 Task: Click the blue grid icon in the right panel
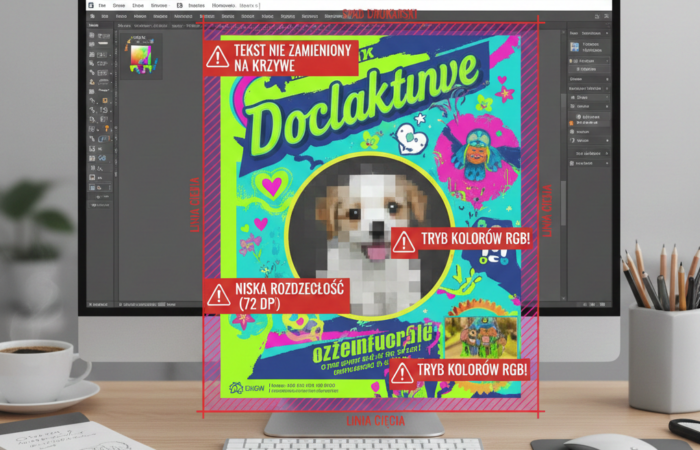(x=575, y=47)
